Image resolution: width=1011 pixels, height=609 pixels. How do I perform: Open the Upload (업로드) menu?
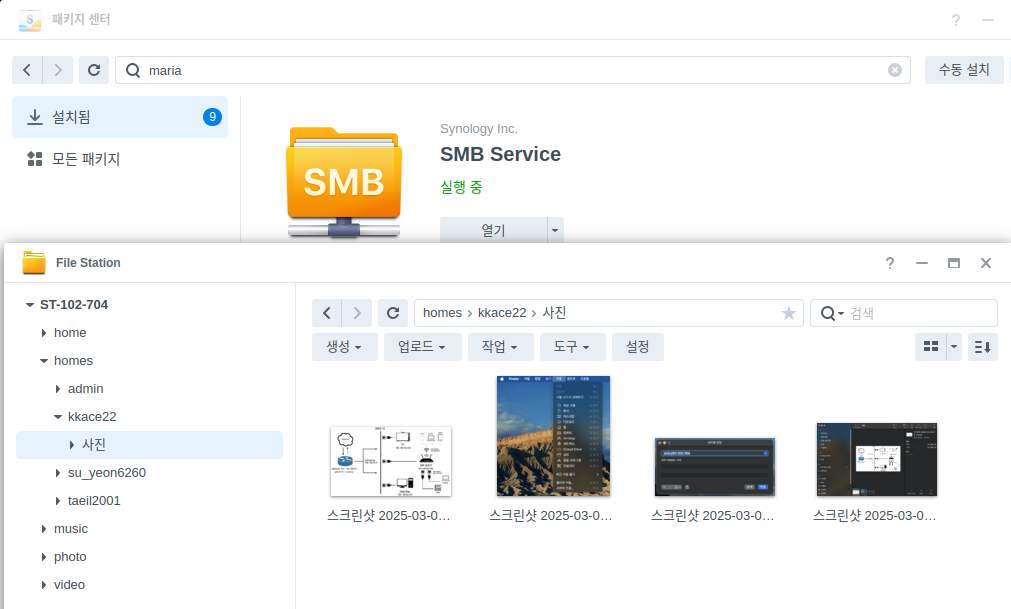pos(422,347)
